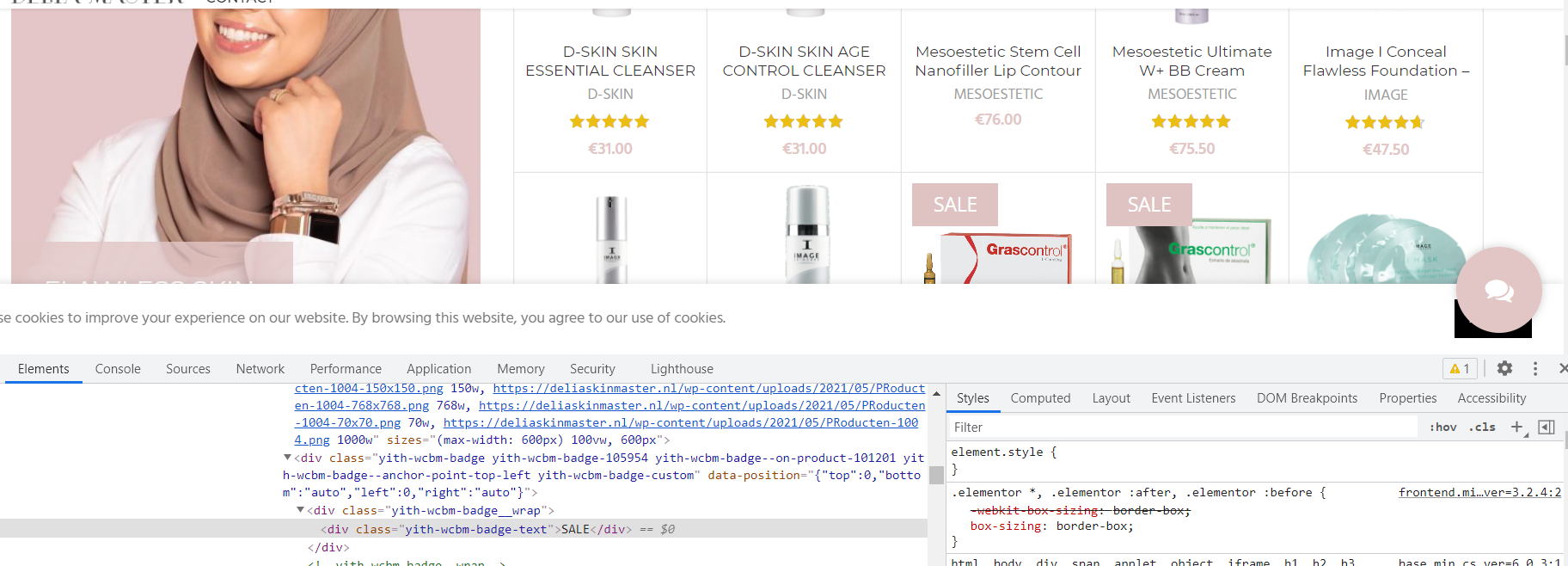Image resolution: width=1568 pixels, height=566 pixels.
Task: Select the yith-wcbm-badge-text SALE node
Action: click(463, 529)
